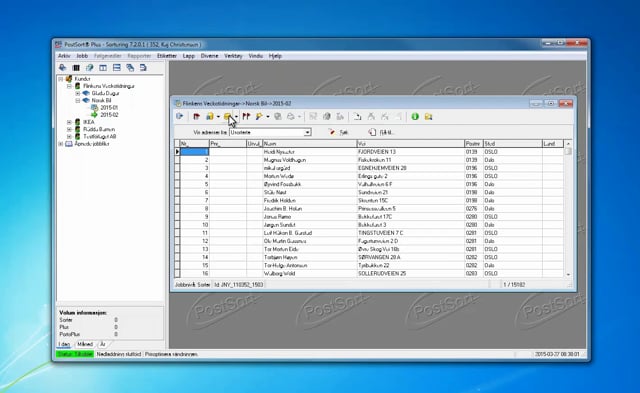This screenshot has height=393, width=640.
Task: Select the 2015-02 job in the tree
Action: click(x=109, y=115)
